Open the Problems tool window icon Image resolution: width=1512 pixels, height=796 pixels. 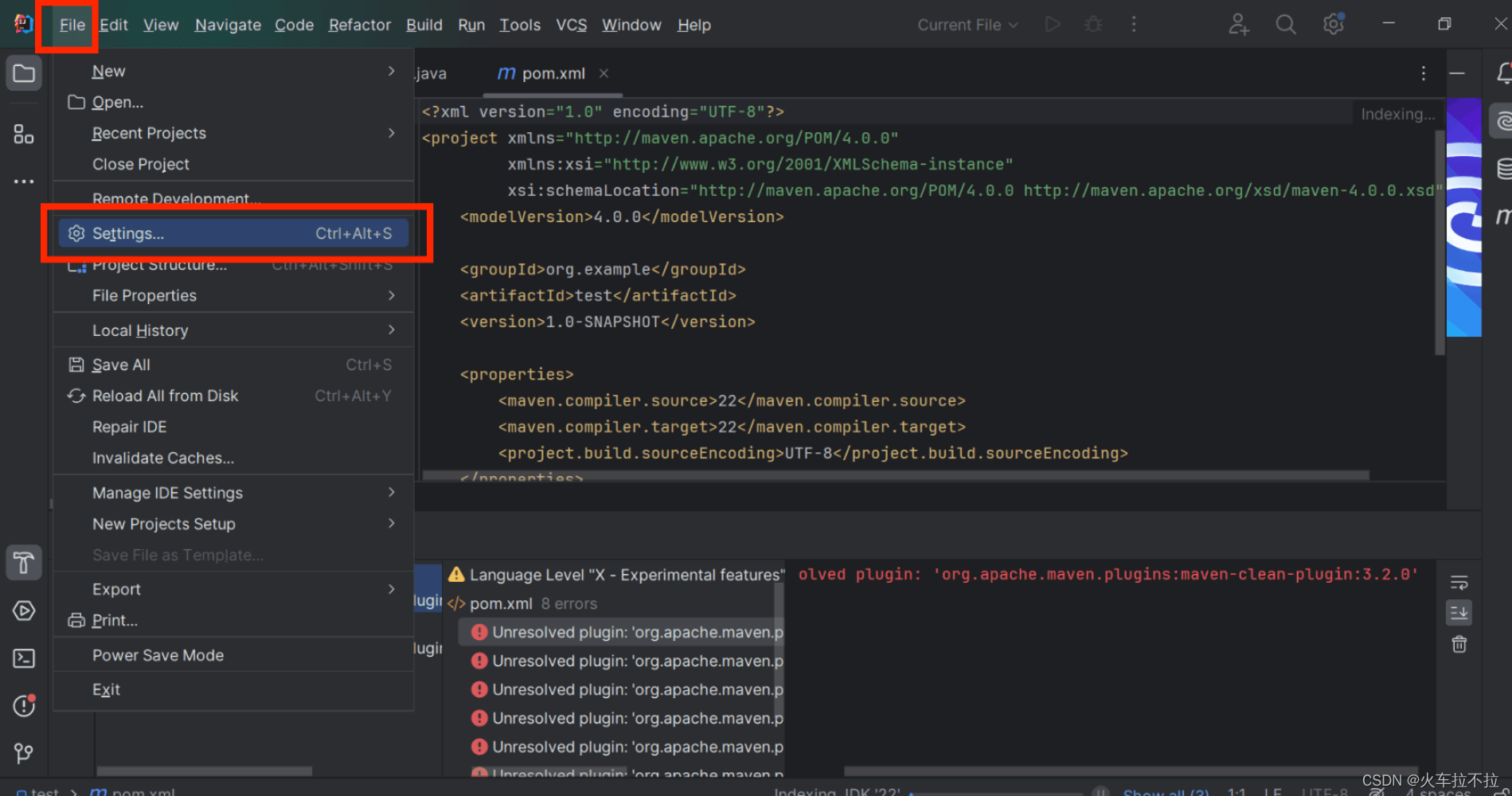24,705
